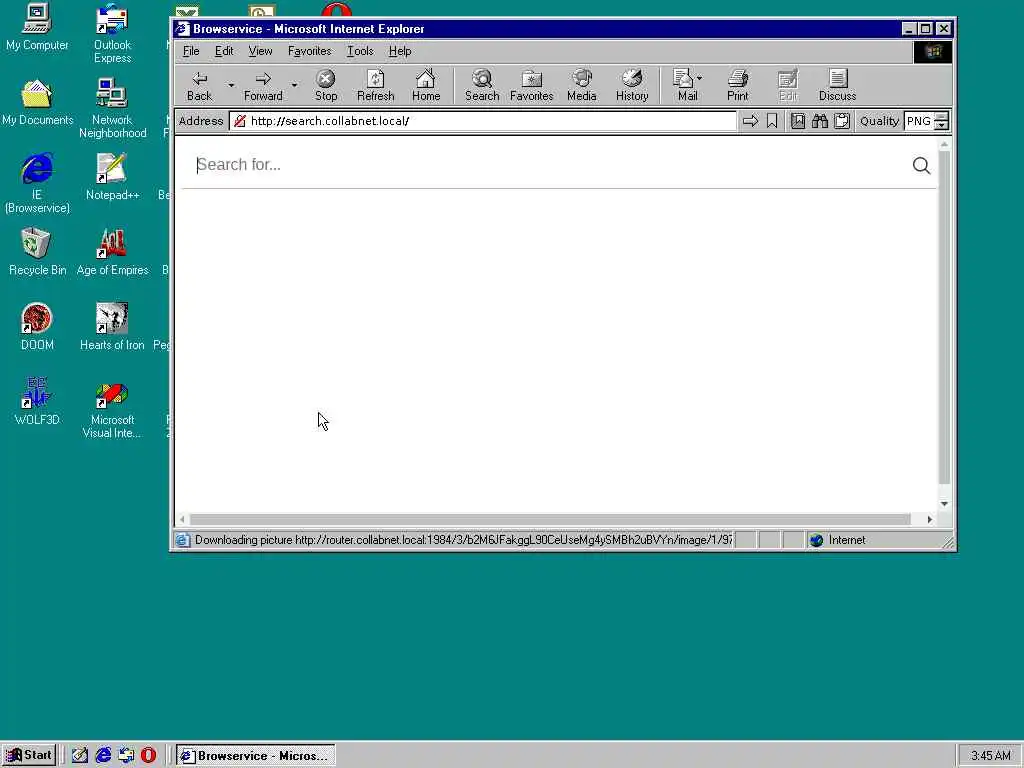This screenshot has height=768, width=1024.
Task: Print the current page
Action: [x=737, y=86]
